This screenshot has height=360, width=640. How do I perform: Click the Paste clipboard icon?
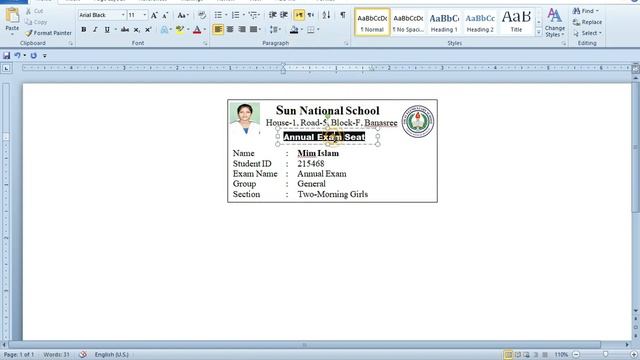pyautogui.click(x=12, y=16)
